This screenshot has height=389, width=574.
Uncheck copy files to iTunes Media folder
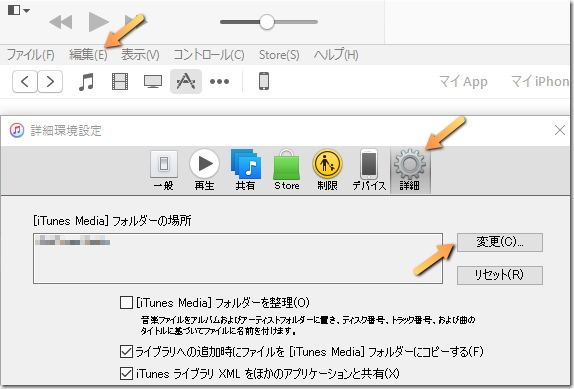pyautogui.click(x=126, y=352)
